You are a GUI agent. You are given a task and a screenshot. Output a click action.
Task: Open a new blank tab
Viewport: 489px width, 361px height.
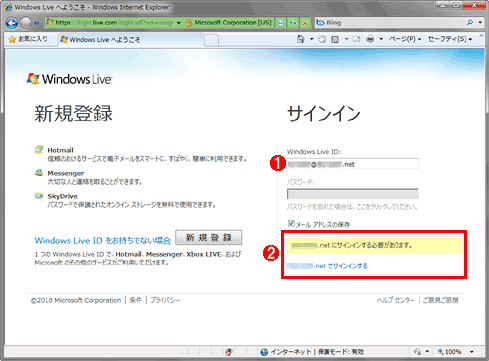pyautogui.click(x=211, y=40)
